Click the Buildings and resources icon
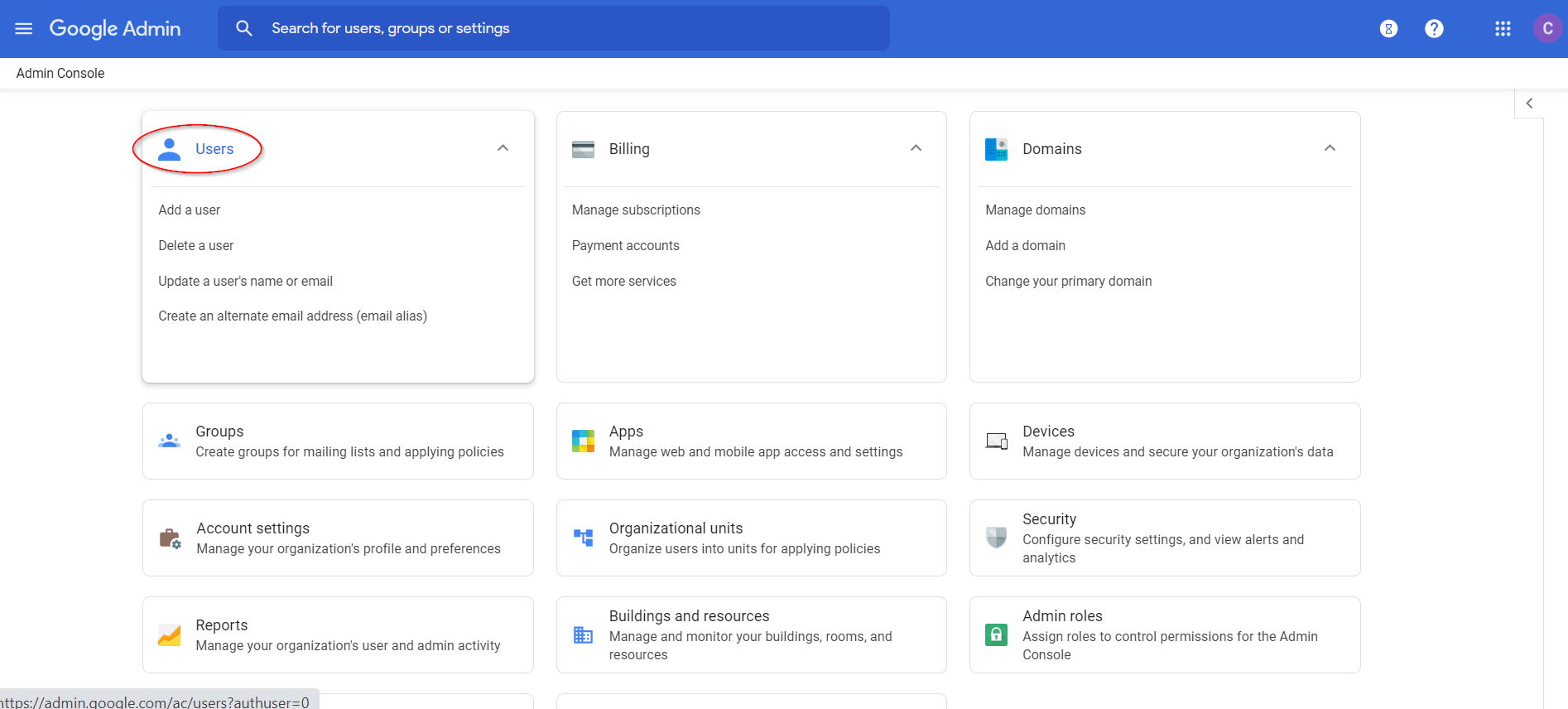Image resolution: width=1568 pixels, height=709 pixels. point(583,635)
